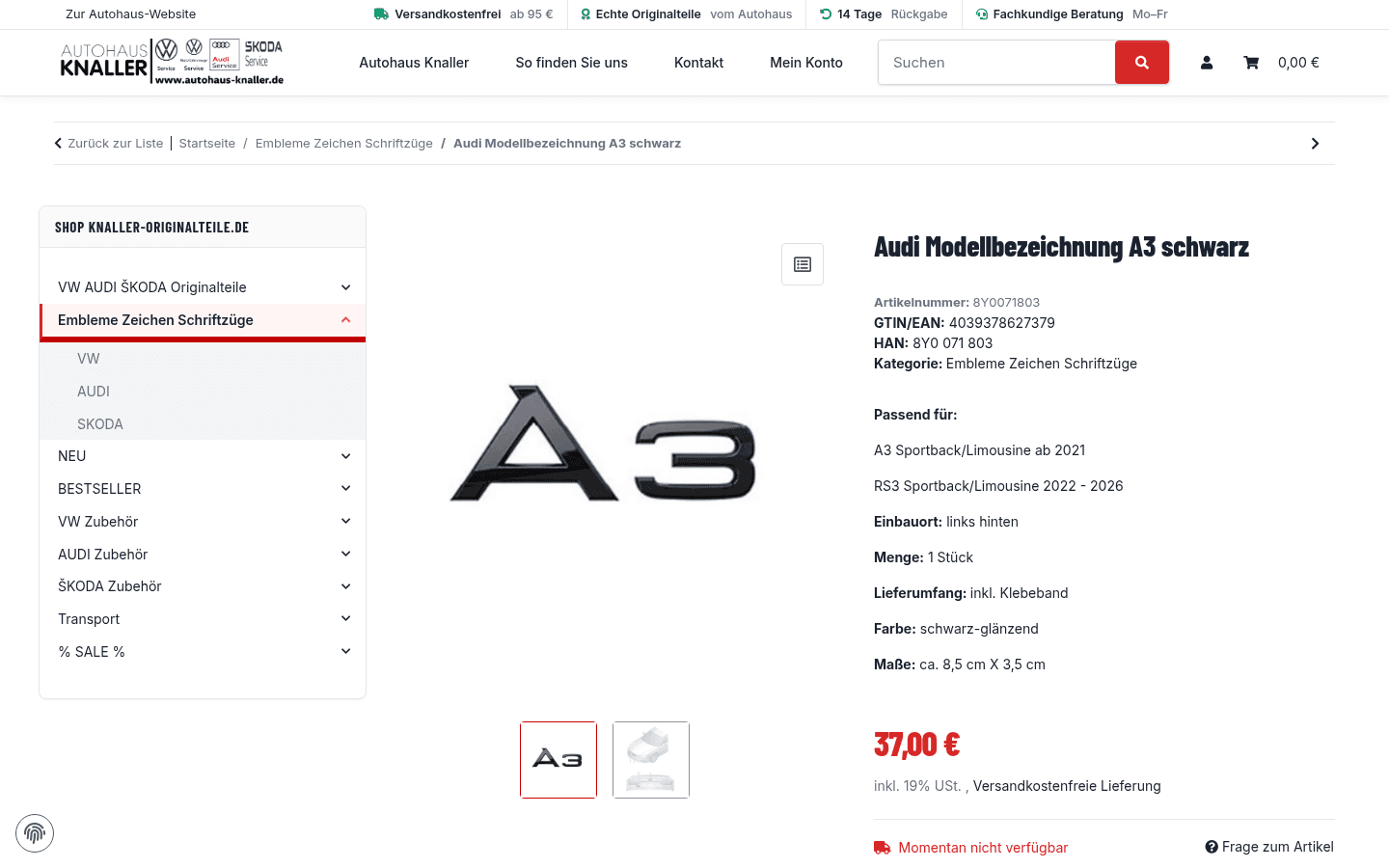The image size is (1389, 868).
Task: Click the Frage zum Artikel question icon
Action: pos(1212,847)
